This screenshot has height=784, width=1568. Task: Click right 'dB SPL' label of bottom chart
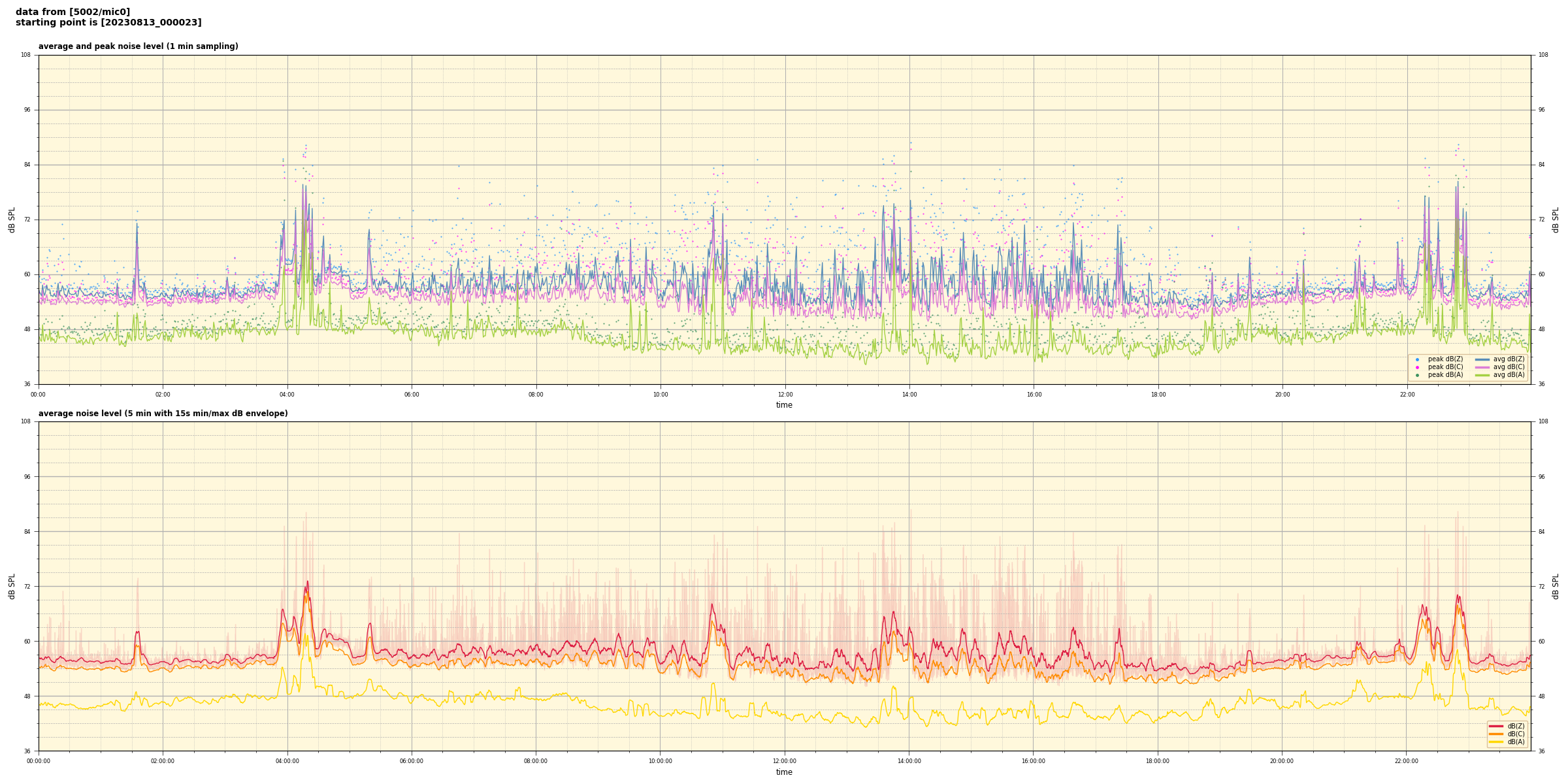click(x=1556, y=586)
